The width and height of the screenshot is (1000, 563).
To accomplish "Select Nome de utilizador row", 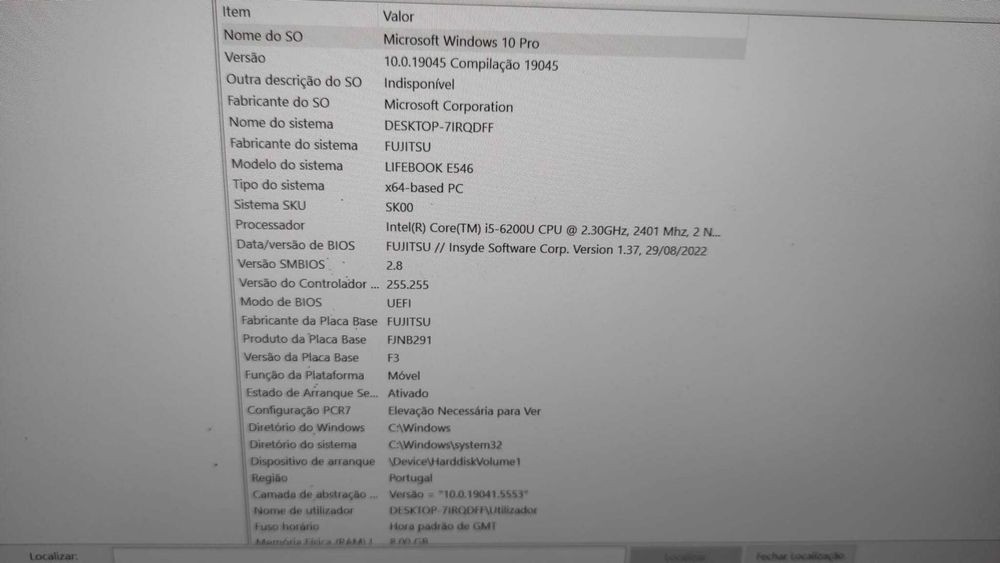I will click(x=304, y=511).
